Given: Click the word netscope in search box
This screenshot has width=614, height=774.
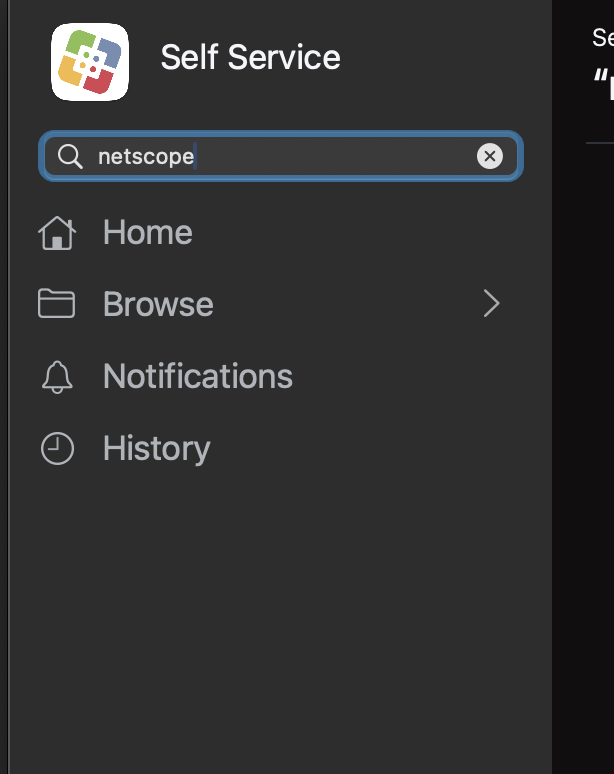Looking at the screenshot, I should pos(146,156).
